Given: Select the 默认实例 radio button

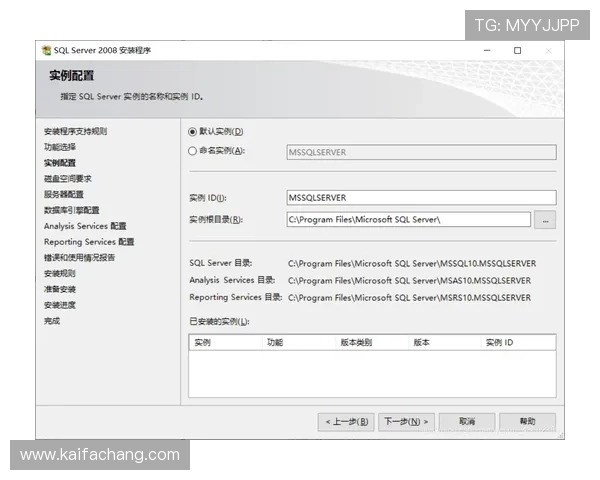Looking at the screenshot, I should point(192,132).
